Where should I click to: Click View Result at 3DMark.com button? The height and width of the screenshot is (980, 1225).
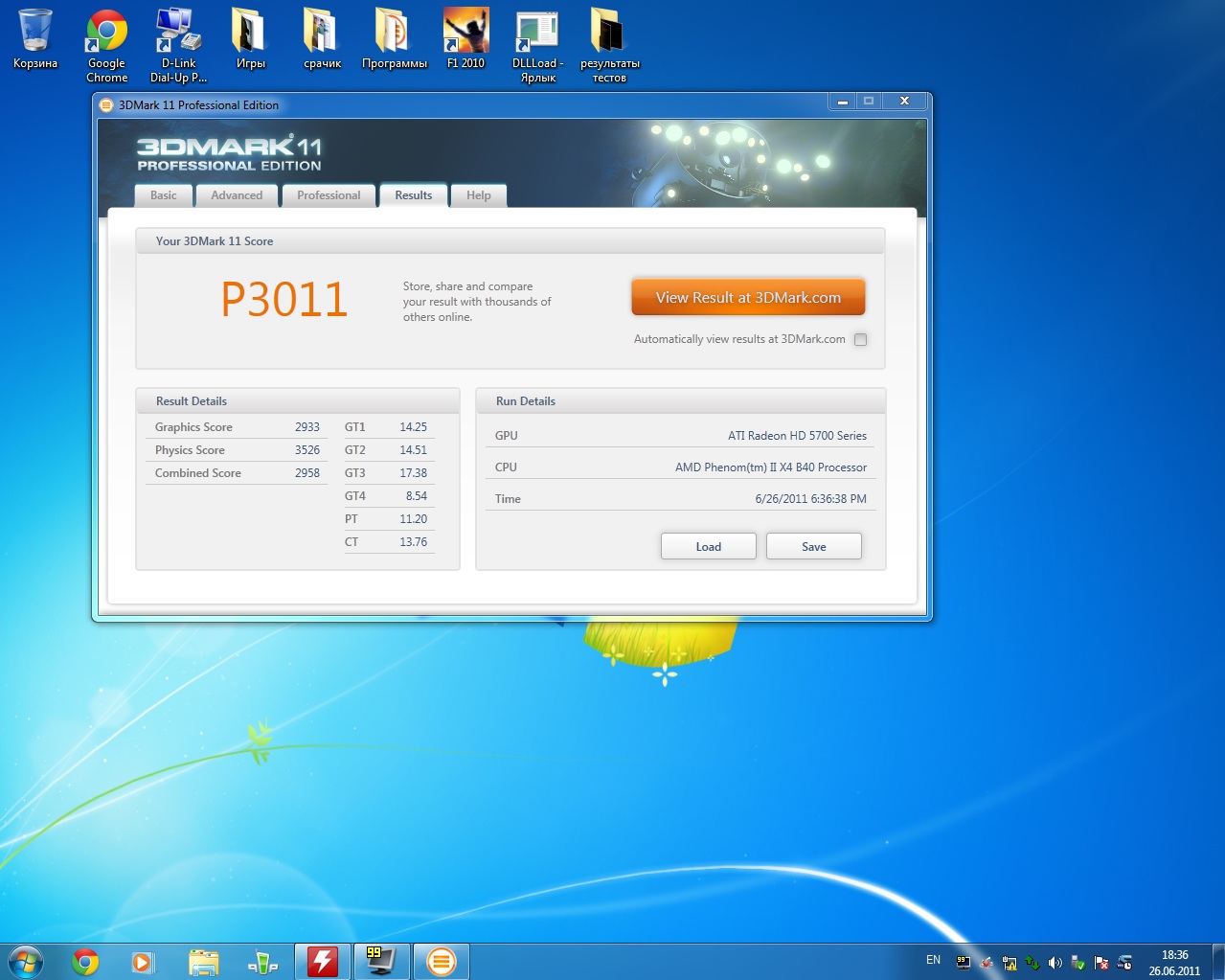click(748, 297)
